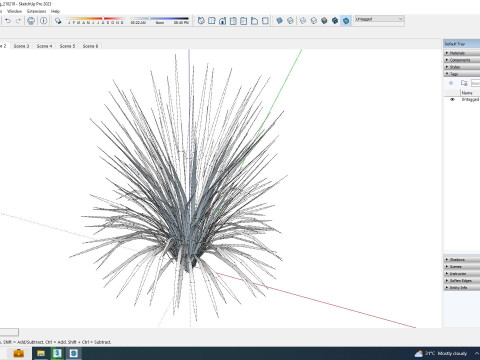
Task: Switch to the Scene 3 tab
Action: pos(21,46)
